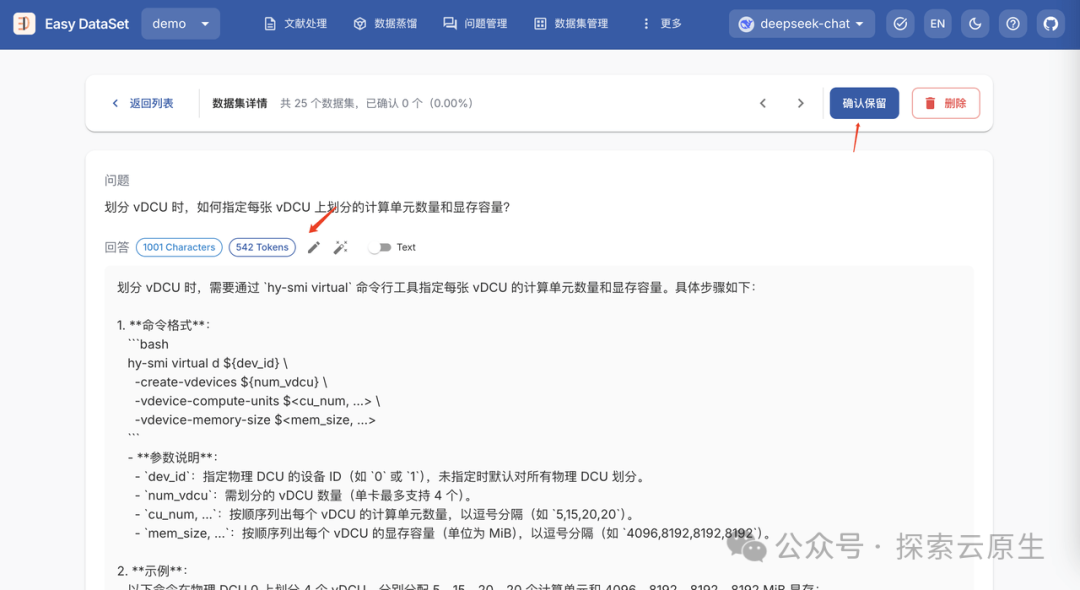Open the project's GitHub repository icon
This screenshot has width=1080, height=590.
(x=1050, y=22)
